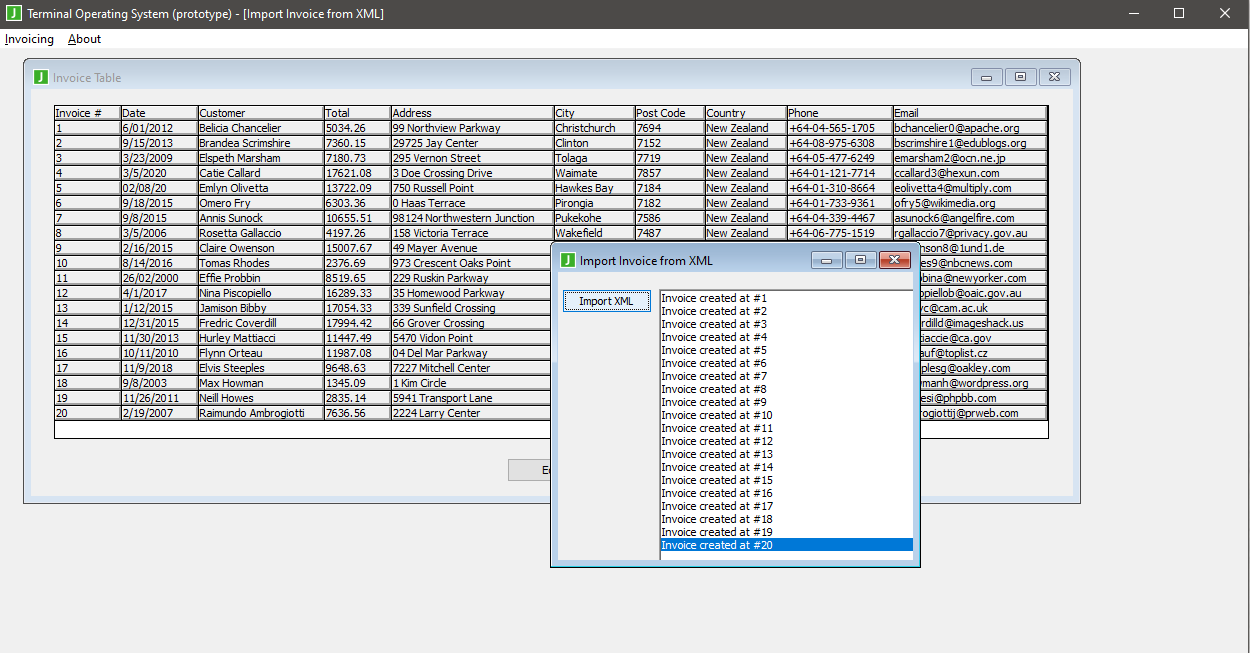
Task: Maximize the main application window
Action: pyautogui.click(x=1179, y=14)
